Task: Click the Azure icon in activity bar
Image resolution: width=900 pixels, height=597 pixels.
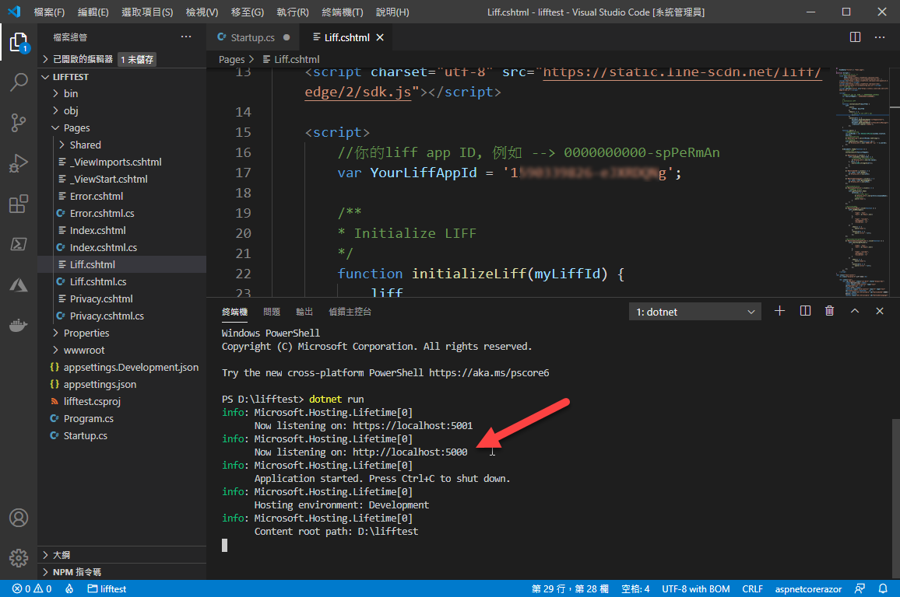Action: click(x=18, y=285)
